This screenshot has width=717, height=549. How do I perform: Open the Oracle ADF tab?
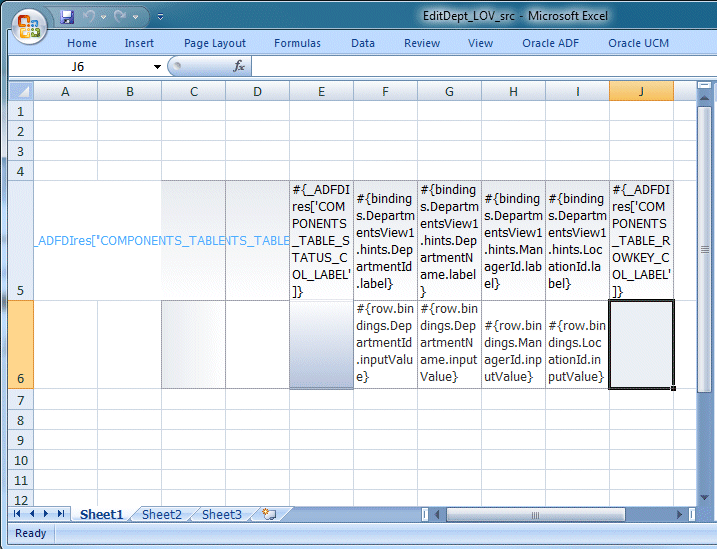coord(551,43)
